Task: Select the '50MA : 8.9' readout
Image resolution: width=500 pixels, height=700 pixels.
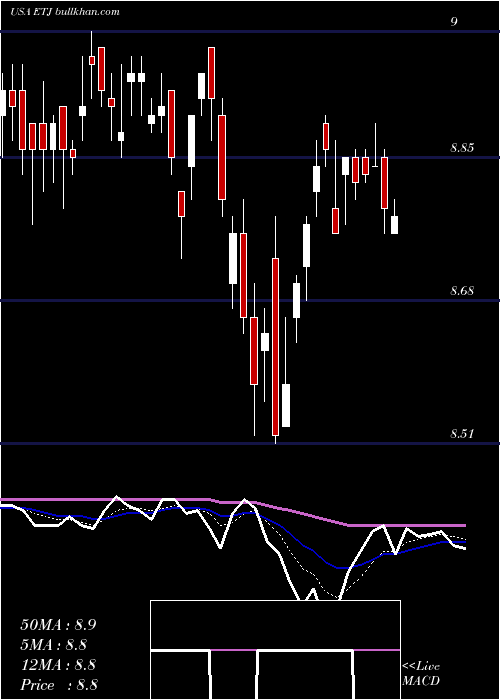Action: pyautogui.click(x=58, y=625)
